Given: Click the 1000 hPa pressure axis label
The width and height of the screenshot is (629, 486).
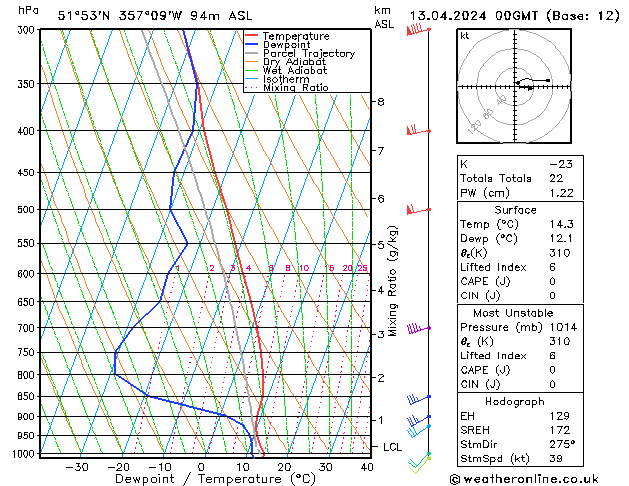Looking at the screenshot, I should point(26,454).
